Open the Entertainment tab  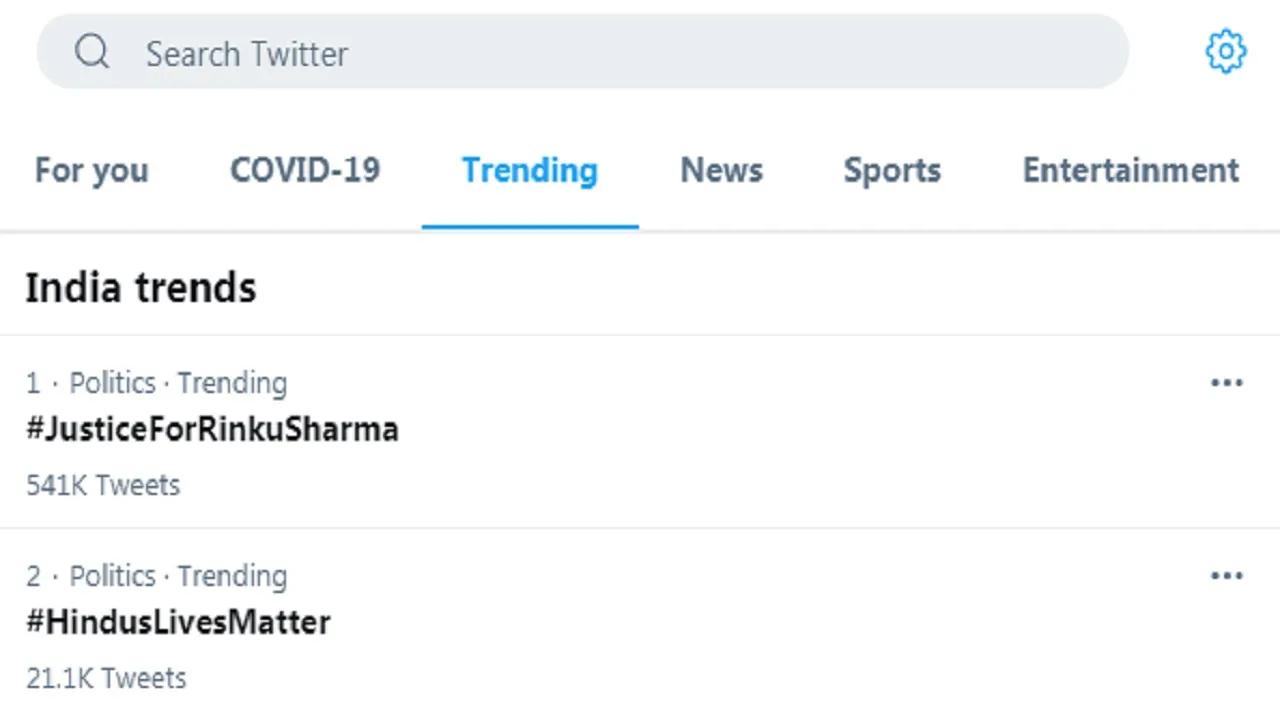tap(1131, 171)
